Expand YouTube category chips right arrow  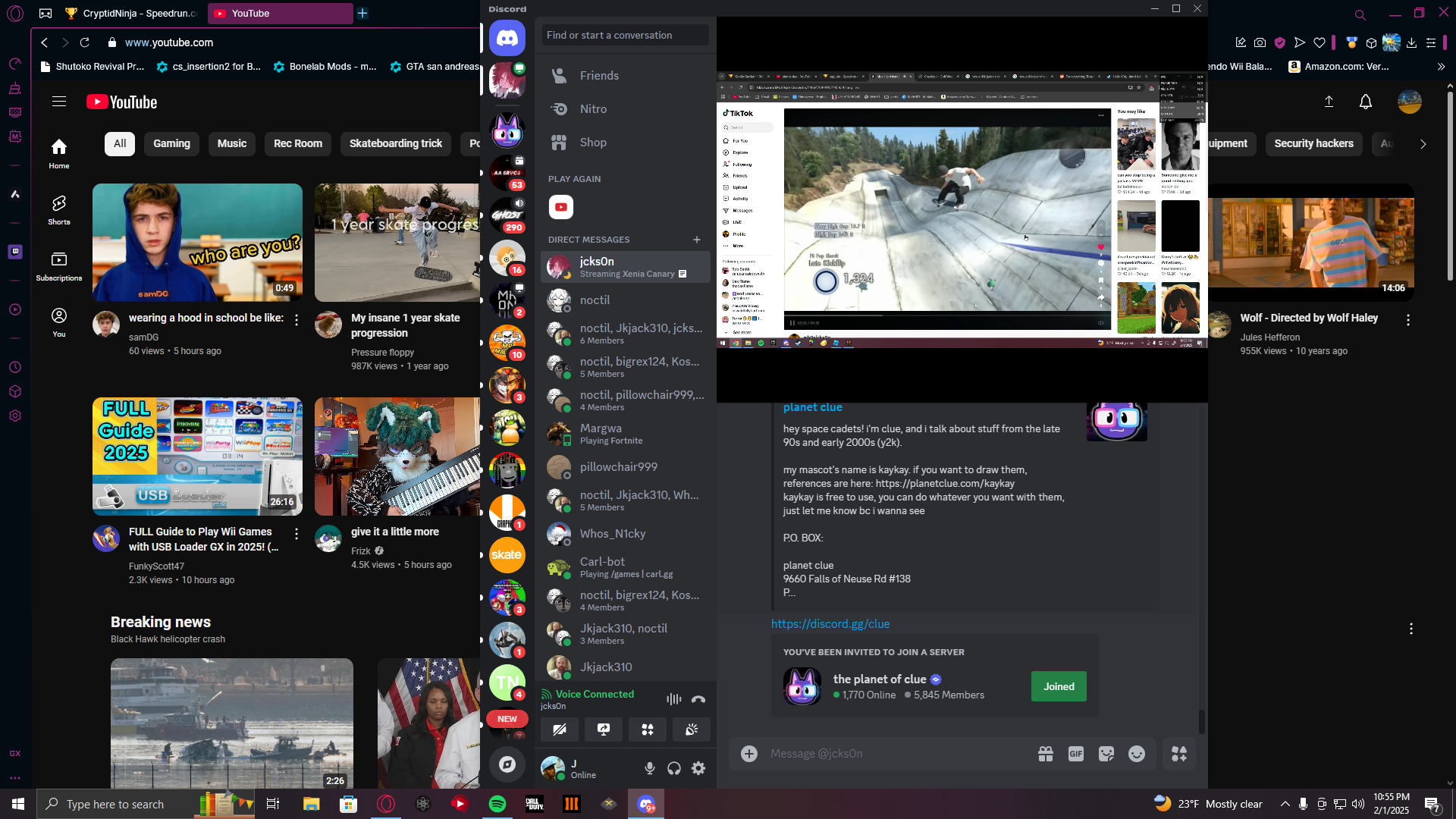(x=1423, y=144)
